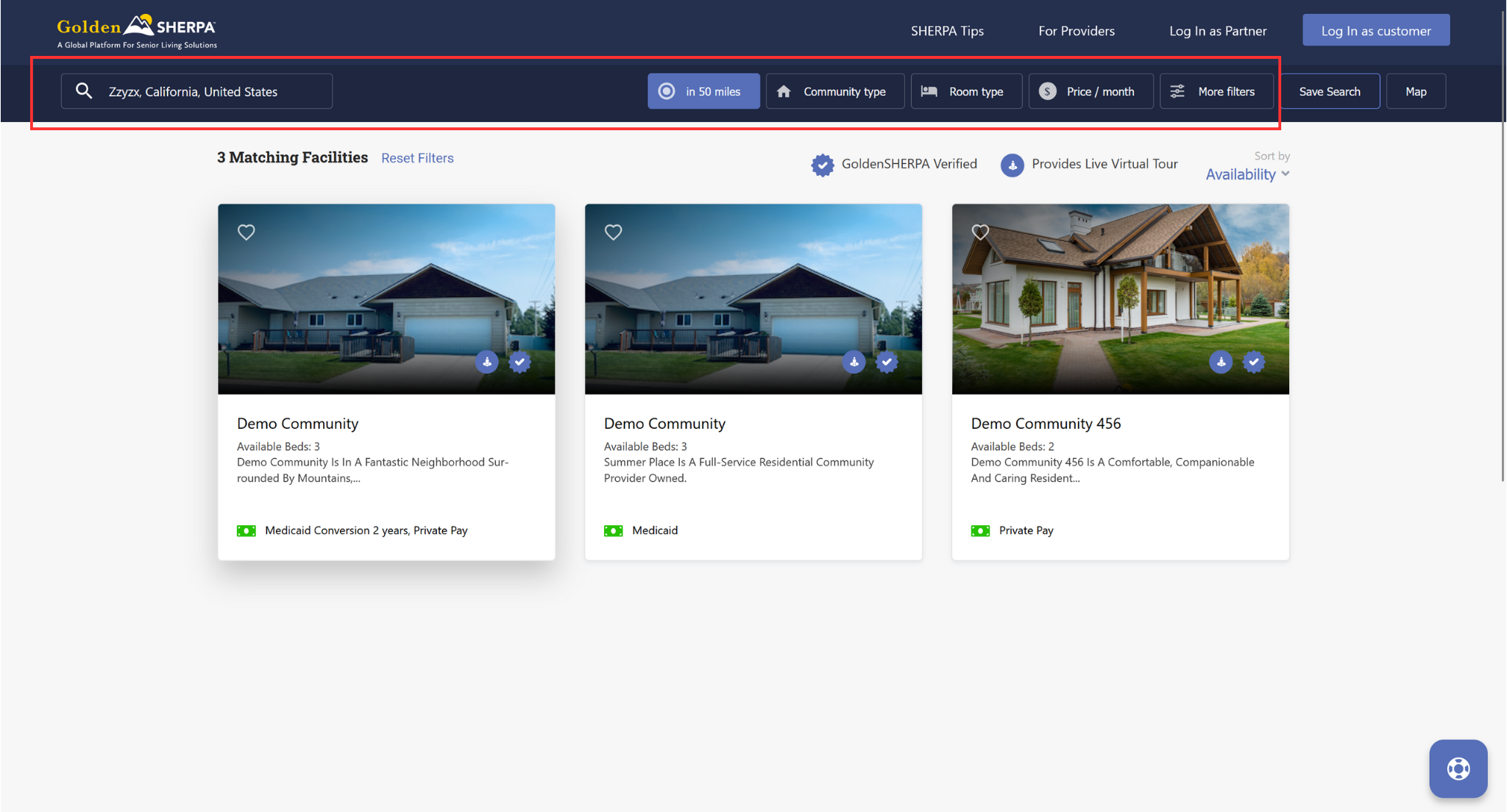Select Log In as Partner
Image resolution: width=1507 pixels, height=812 pixels.
[x=1218, y=31]
